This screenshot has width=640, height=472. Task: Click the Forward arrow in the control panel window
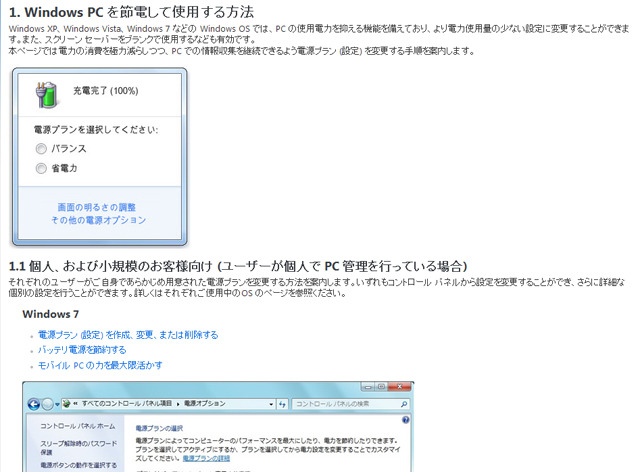pos(47,404)
